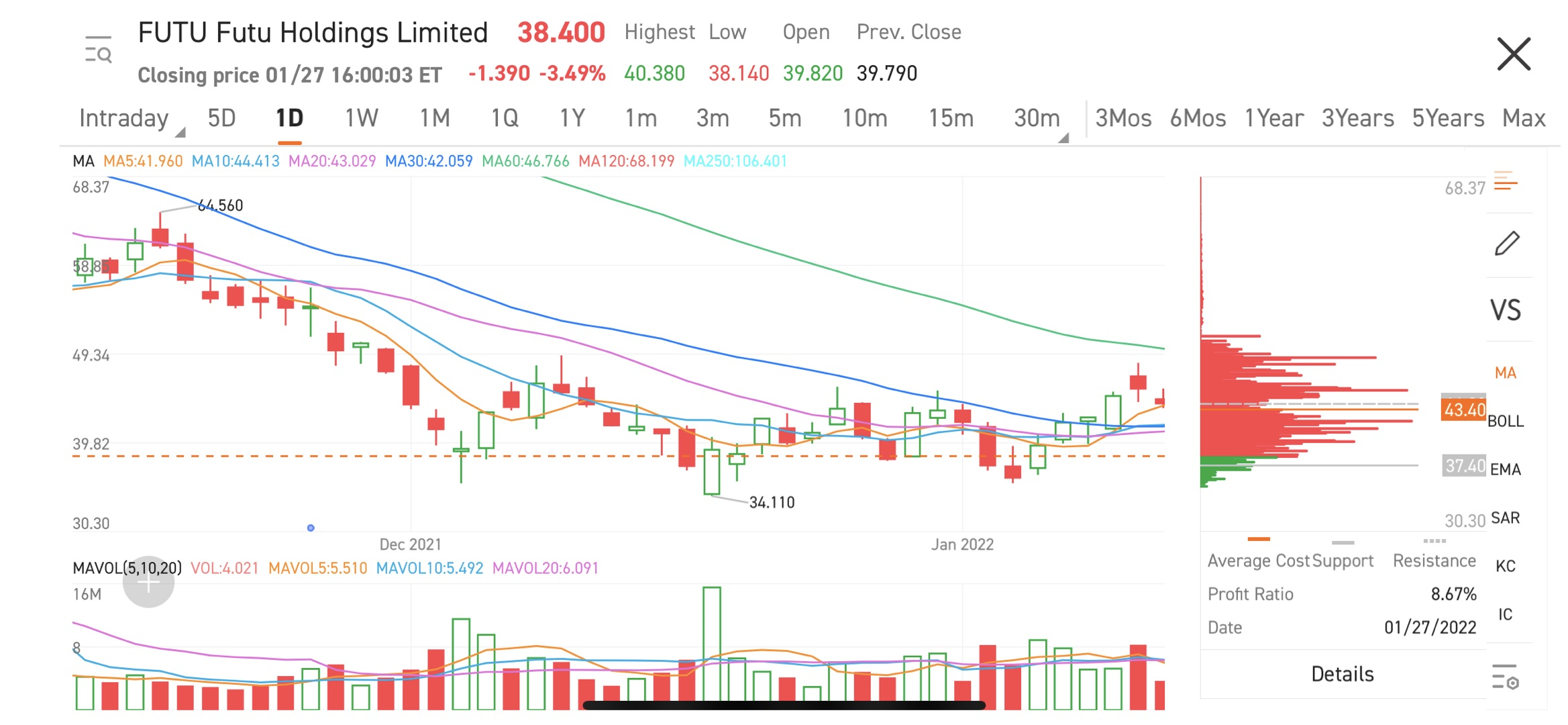Click the Profit Ratio 8.67% value
The image size is (1568, 725).
point(1453,594)
